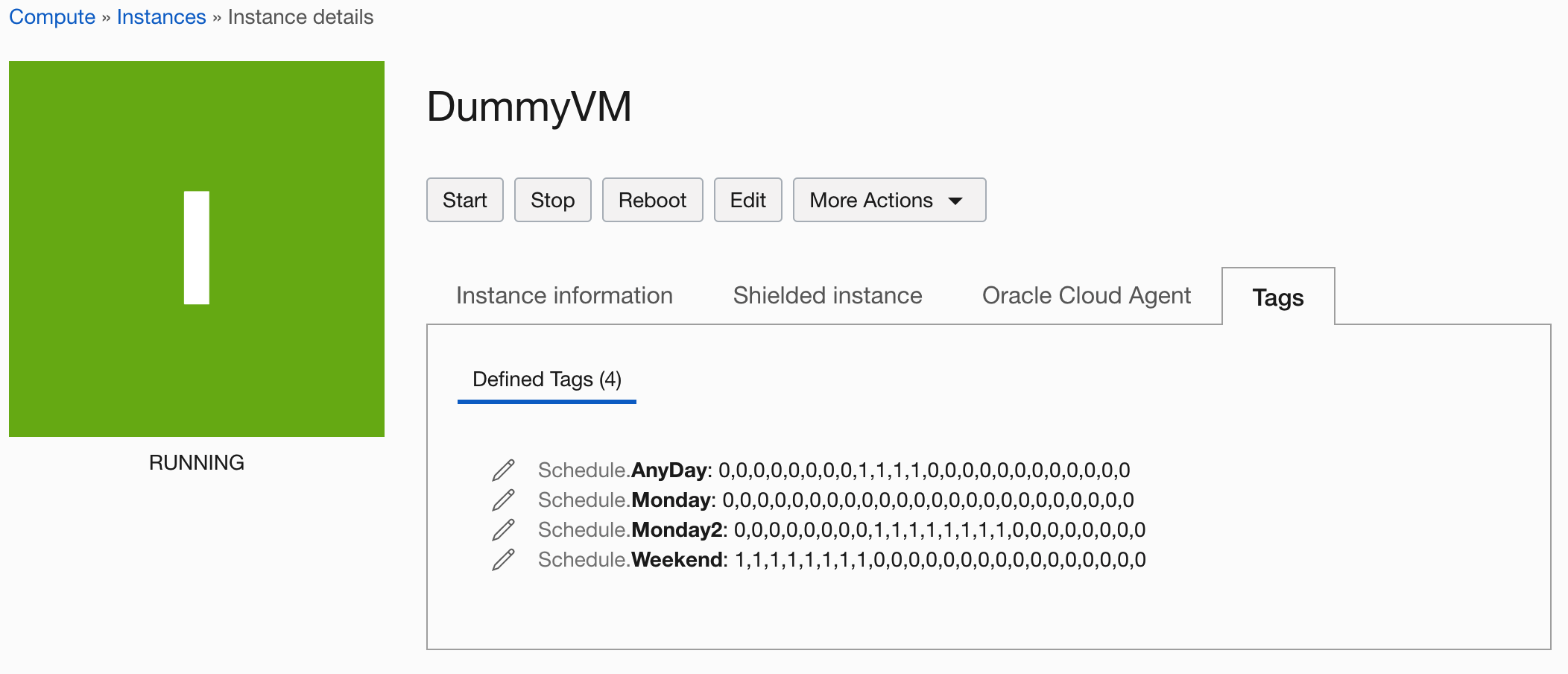1568x674 pixels.
Task: Open More Actions menu for DummyVM
Action: 889,199
